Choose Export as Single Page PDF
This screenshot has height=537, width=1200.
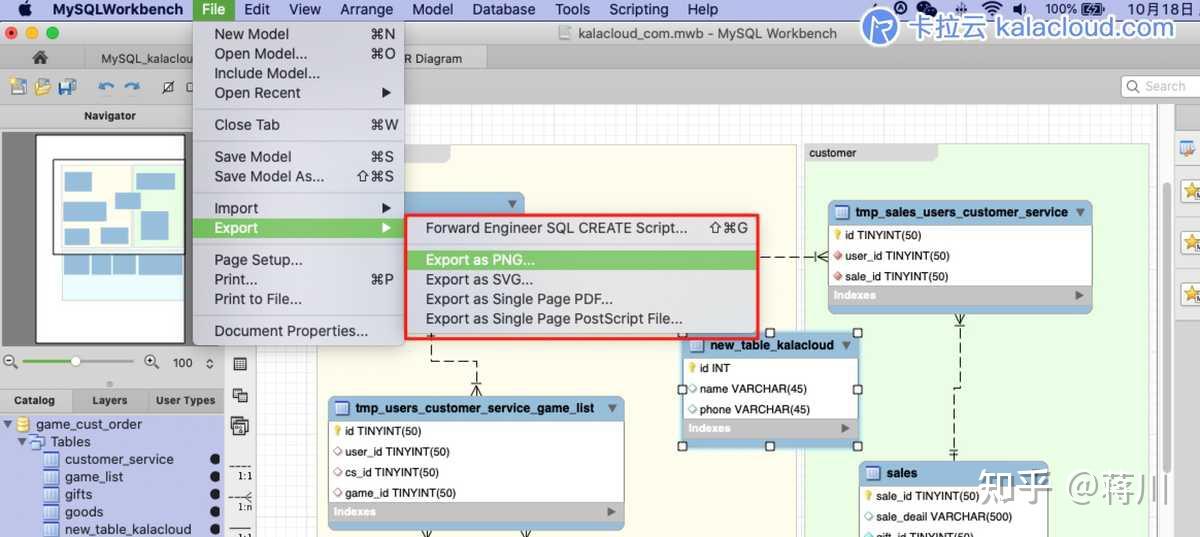pyautogui.click(x=581, y=299)
